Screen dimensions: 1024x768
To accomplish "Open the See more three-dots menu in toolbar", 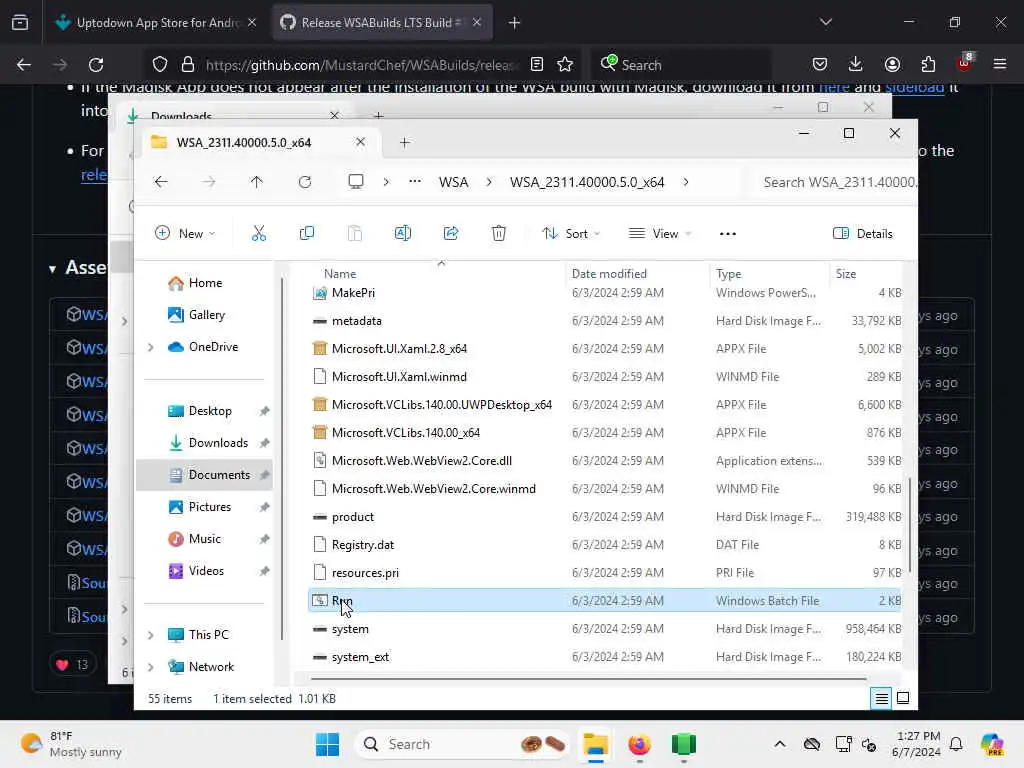I will [728, 234].
